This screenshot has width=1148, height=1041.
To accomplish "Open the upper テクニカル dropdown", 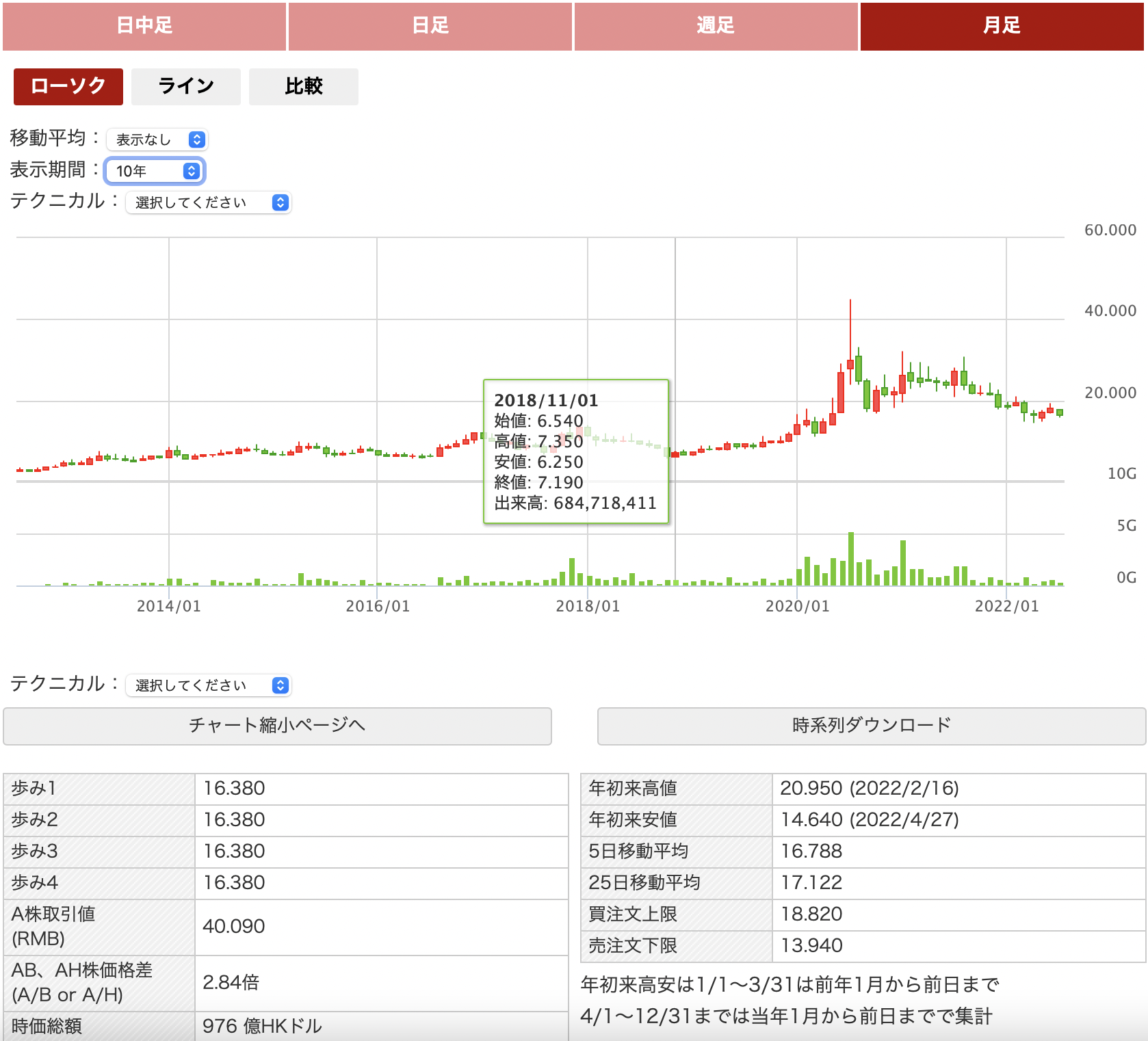I will point(209,202).
